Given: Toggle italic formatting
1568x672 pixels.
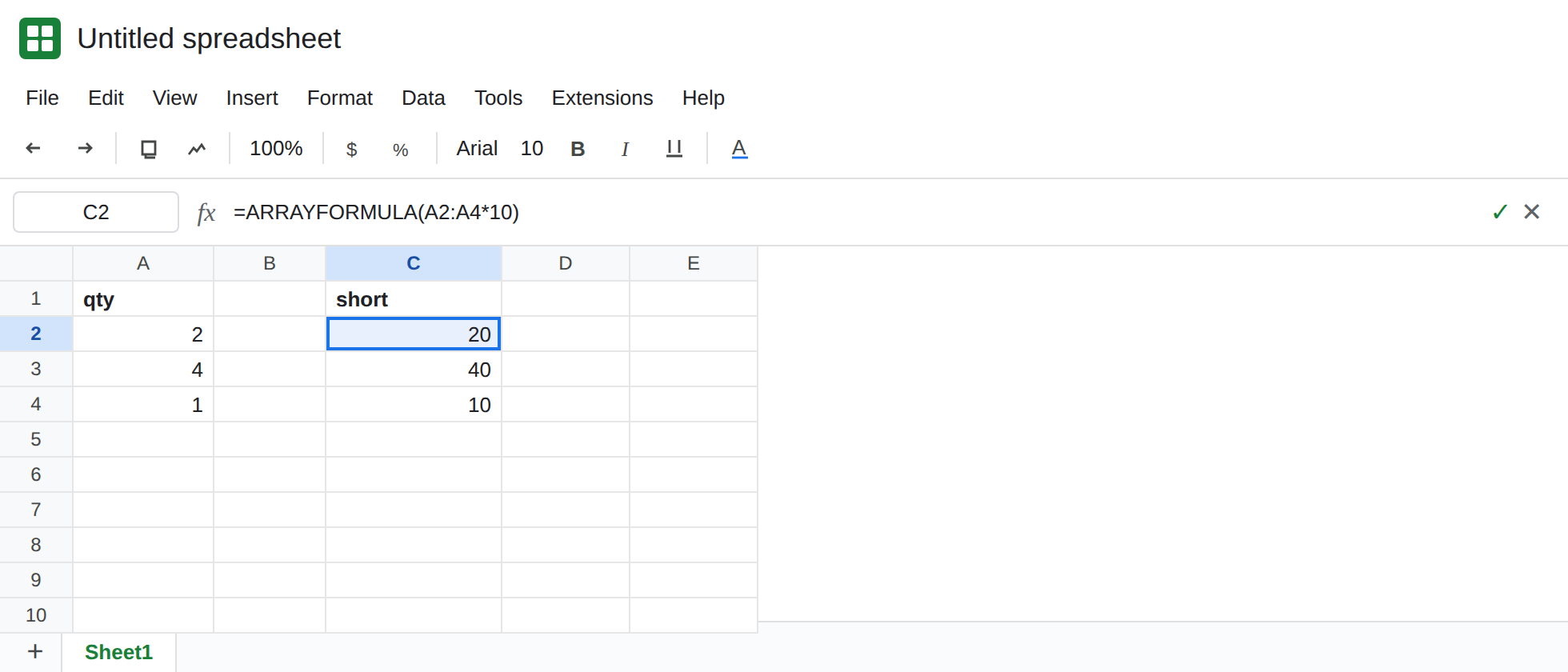Looking at the screenshot, I should 625,149.
